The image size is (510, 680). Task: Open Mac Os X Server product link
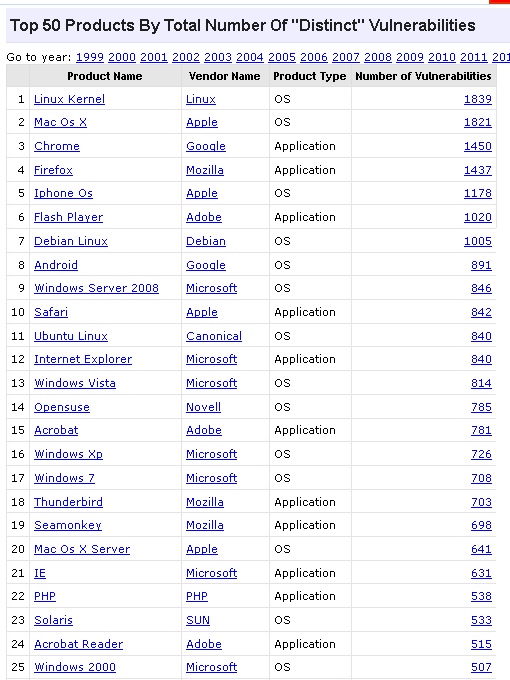point(82,549)
